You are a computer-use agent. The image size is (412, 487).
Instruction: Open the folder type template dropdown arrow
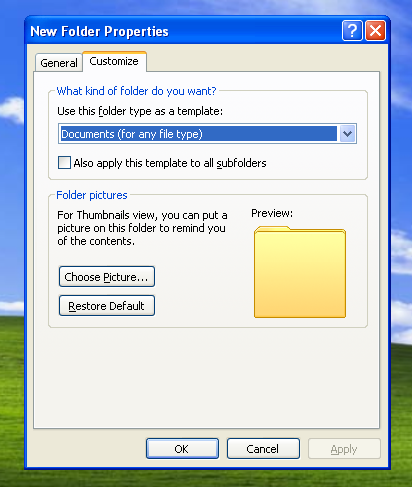coord(347,134)
